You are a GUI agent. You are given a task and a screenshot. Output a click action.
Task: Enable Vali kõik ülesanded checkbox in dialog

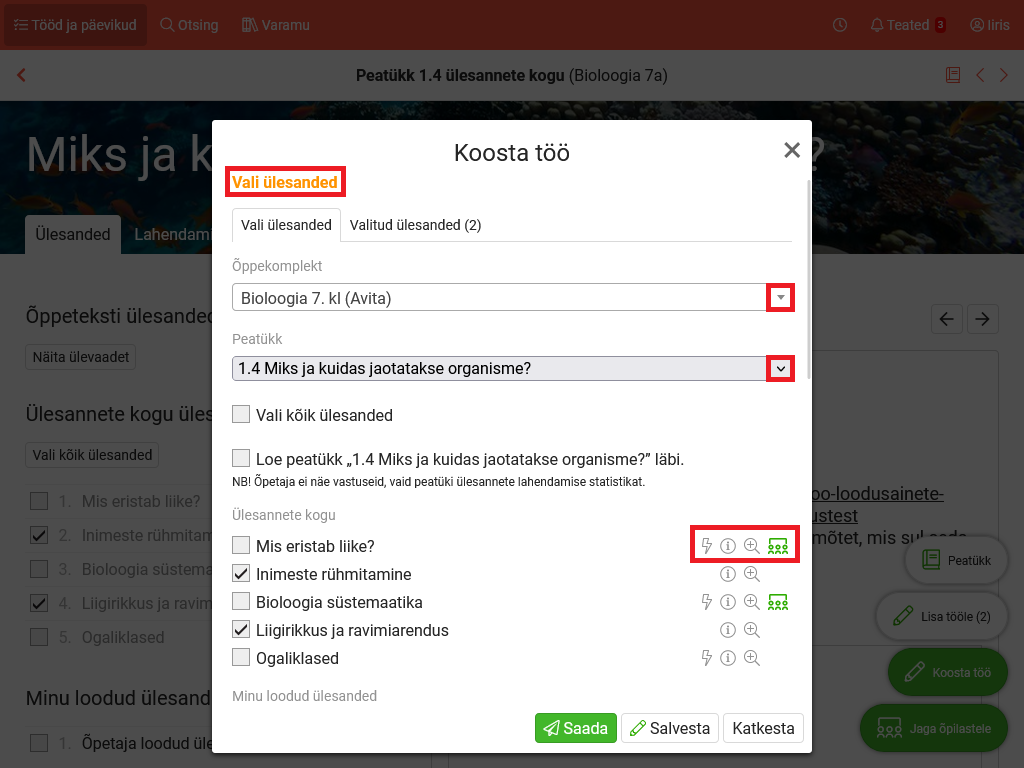click(x=241, y=414)
